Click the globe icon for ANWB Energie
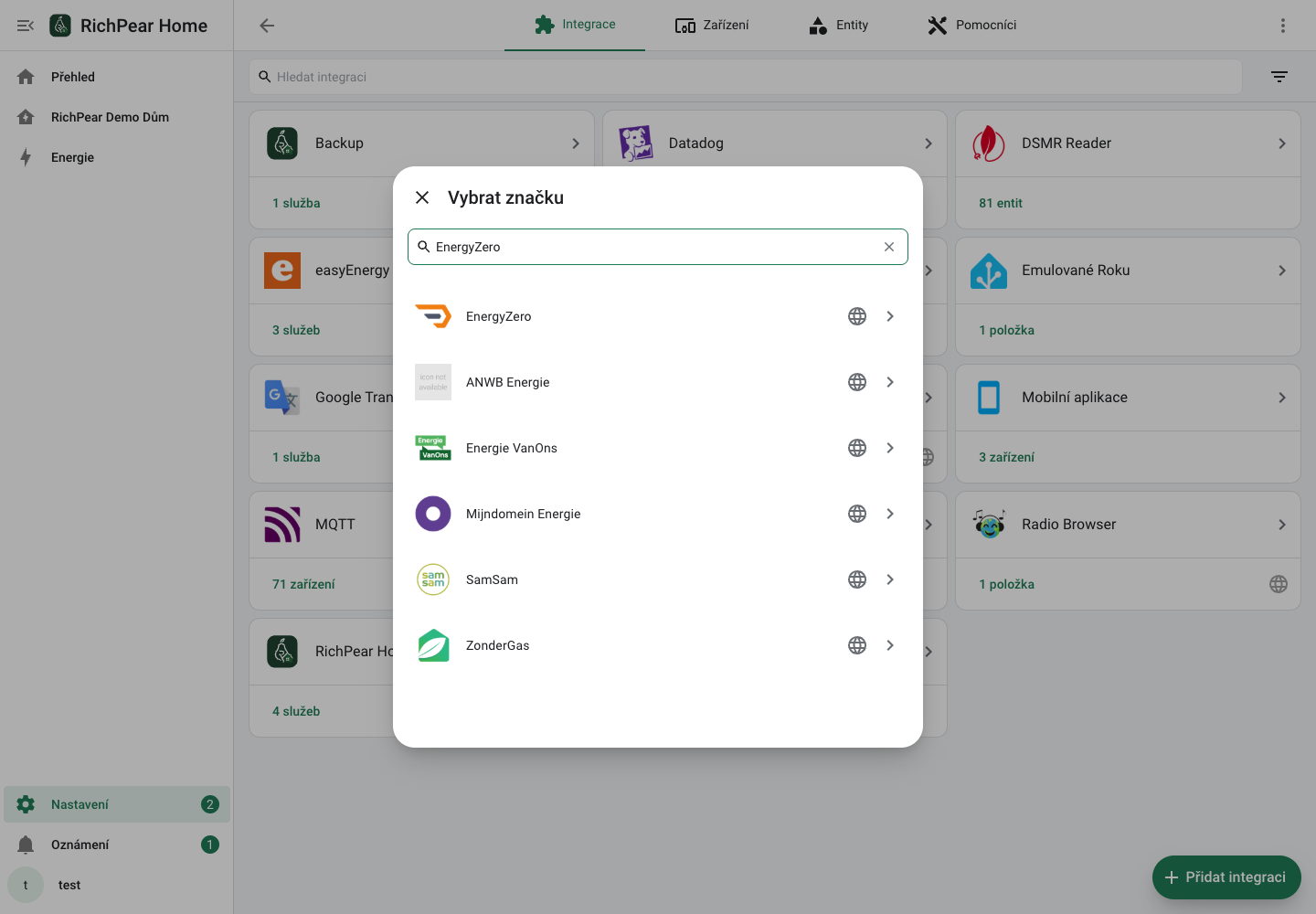The image size is (1316, 914). click(x=857, y=382)
